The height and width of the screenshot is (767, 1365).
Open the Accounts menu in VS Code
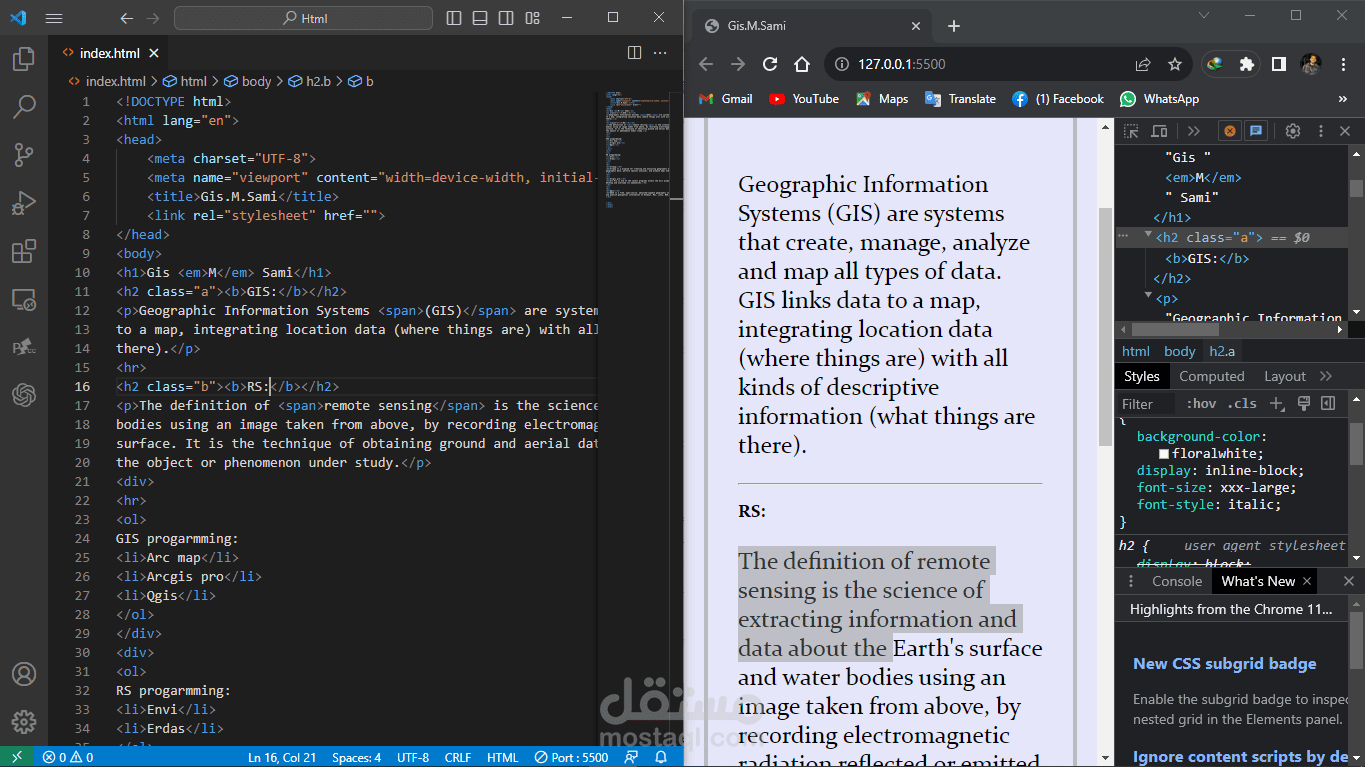pos(24,674)
